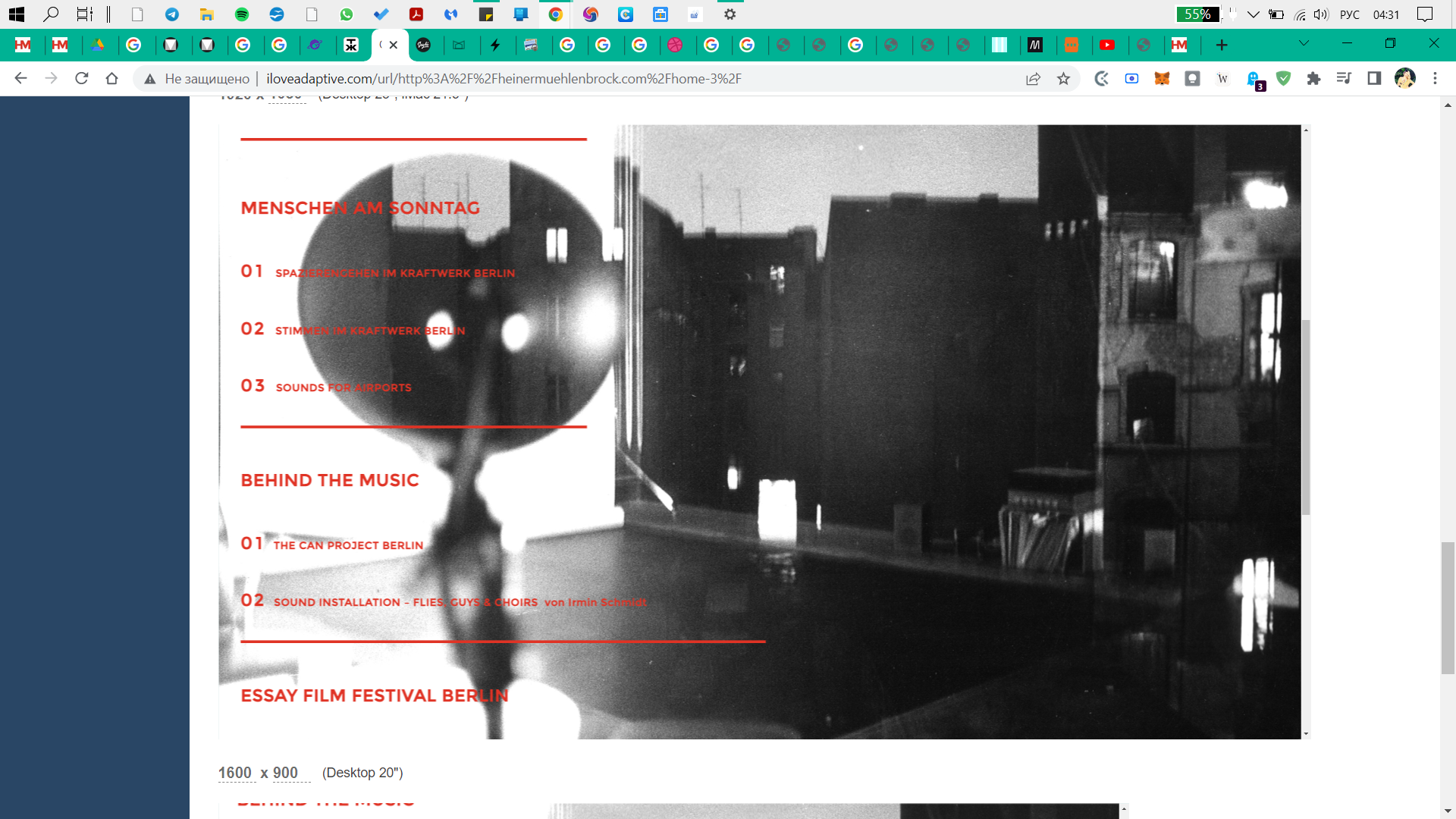Click the share page icon in address bar
This screenshot has height=819, width=1456.
1033,79
